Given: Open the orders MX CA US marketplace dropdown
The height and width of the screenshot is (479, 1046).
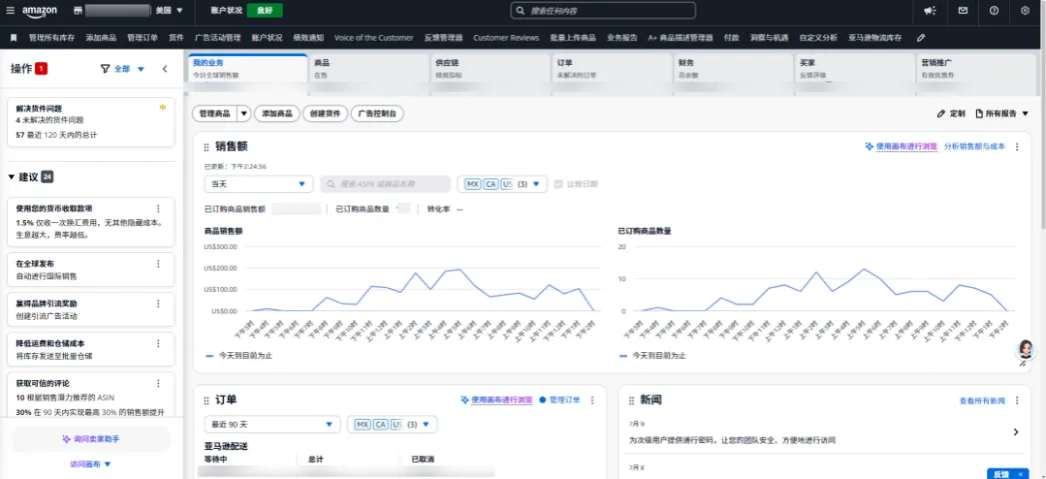Looking at the screenshot, I should point(392,424).
